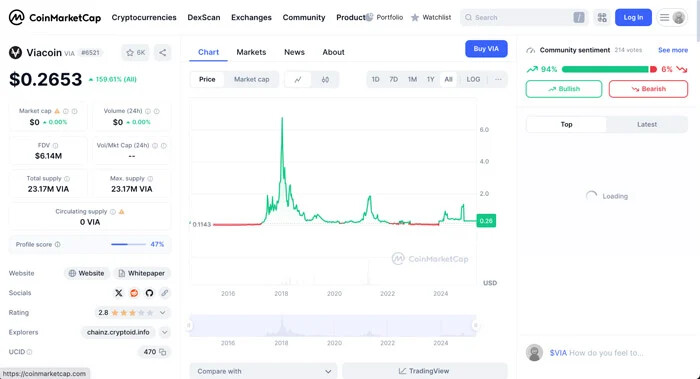Set chart range to 1M

(x=412, y=79)
